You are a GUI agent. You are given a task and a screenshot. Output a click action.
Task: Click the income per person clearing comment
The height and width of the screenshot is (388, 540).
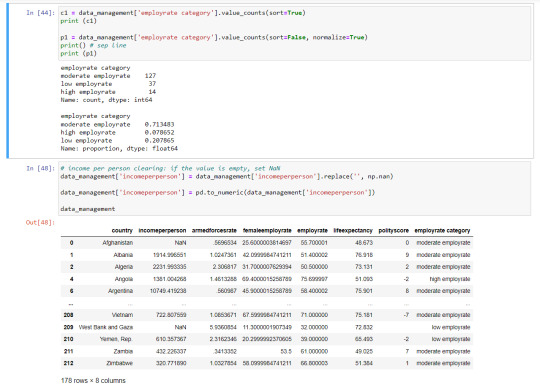click(170, 168)
